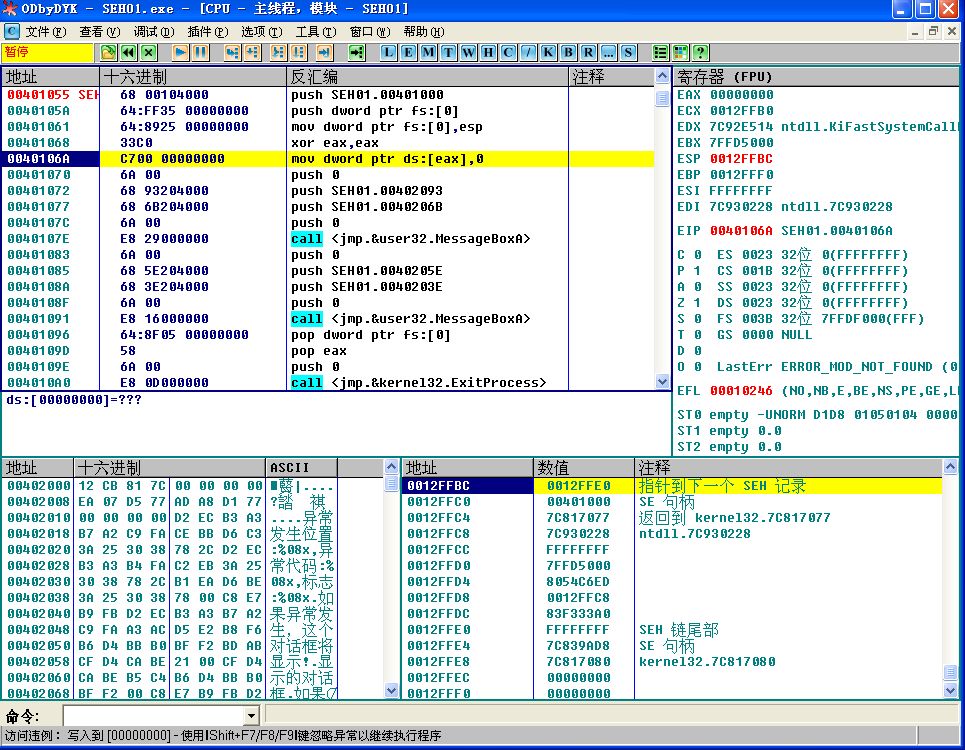Select stack entry at 0012FFC0
Viewport: 965px width, 750px height.
[x=671, y=501]
